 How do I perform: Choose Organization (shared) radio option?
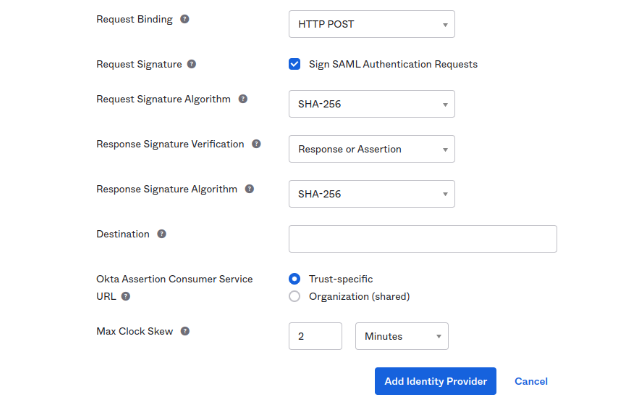pyautogui.click(x=295, y=296)
